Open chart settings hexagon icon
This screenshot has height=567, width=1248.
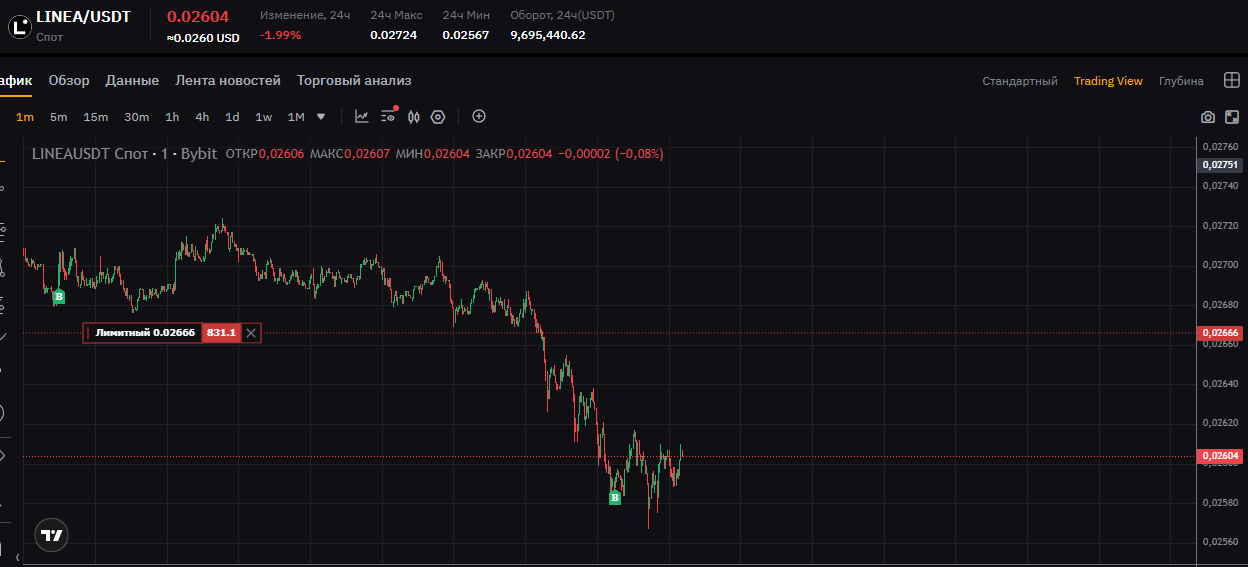pos(438,117)
